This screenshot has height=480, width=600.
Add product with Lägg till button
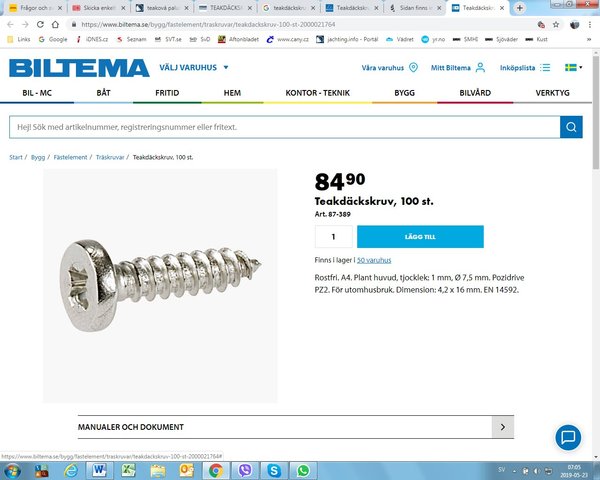tap(420, 237)
